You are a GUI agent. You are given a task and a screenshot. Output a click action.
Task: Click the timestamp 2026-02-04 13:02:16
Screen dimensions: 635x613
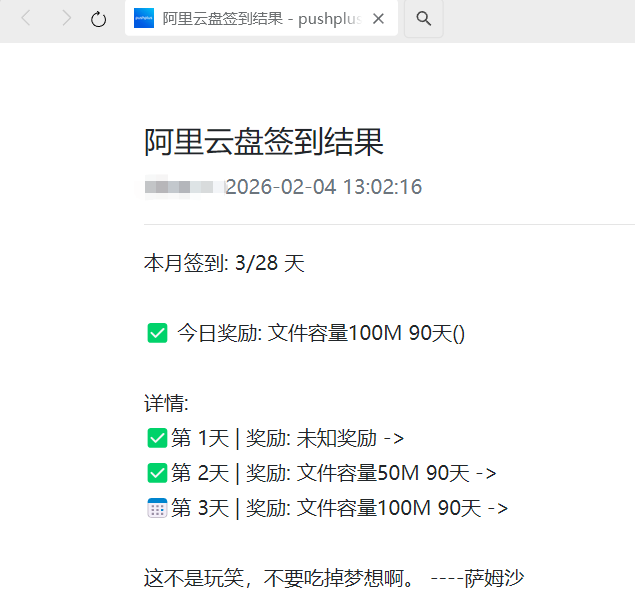324,187
